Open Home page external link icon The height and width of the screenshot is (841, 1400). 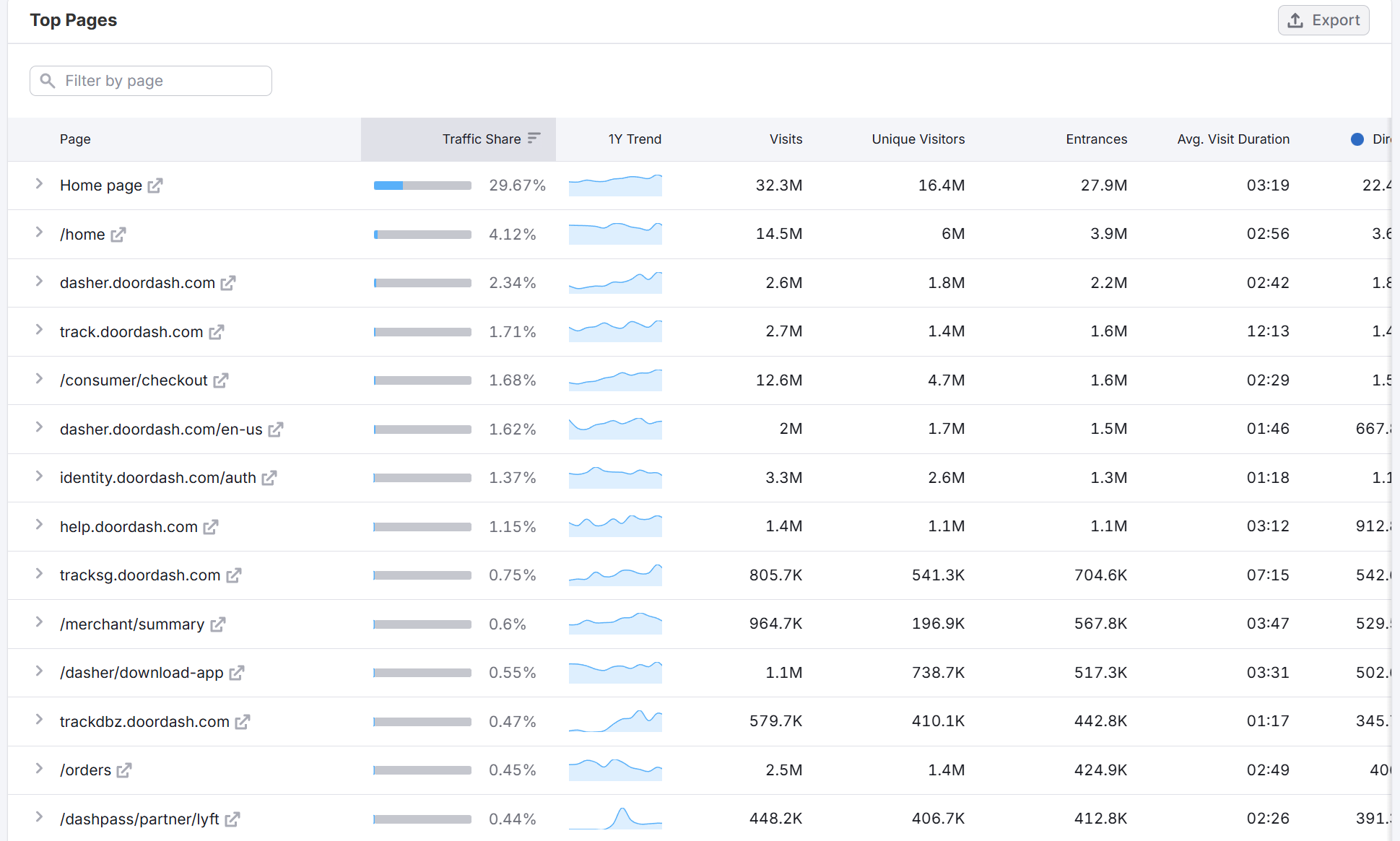point(155,186)
